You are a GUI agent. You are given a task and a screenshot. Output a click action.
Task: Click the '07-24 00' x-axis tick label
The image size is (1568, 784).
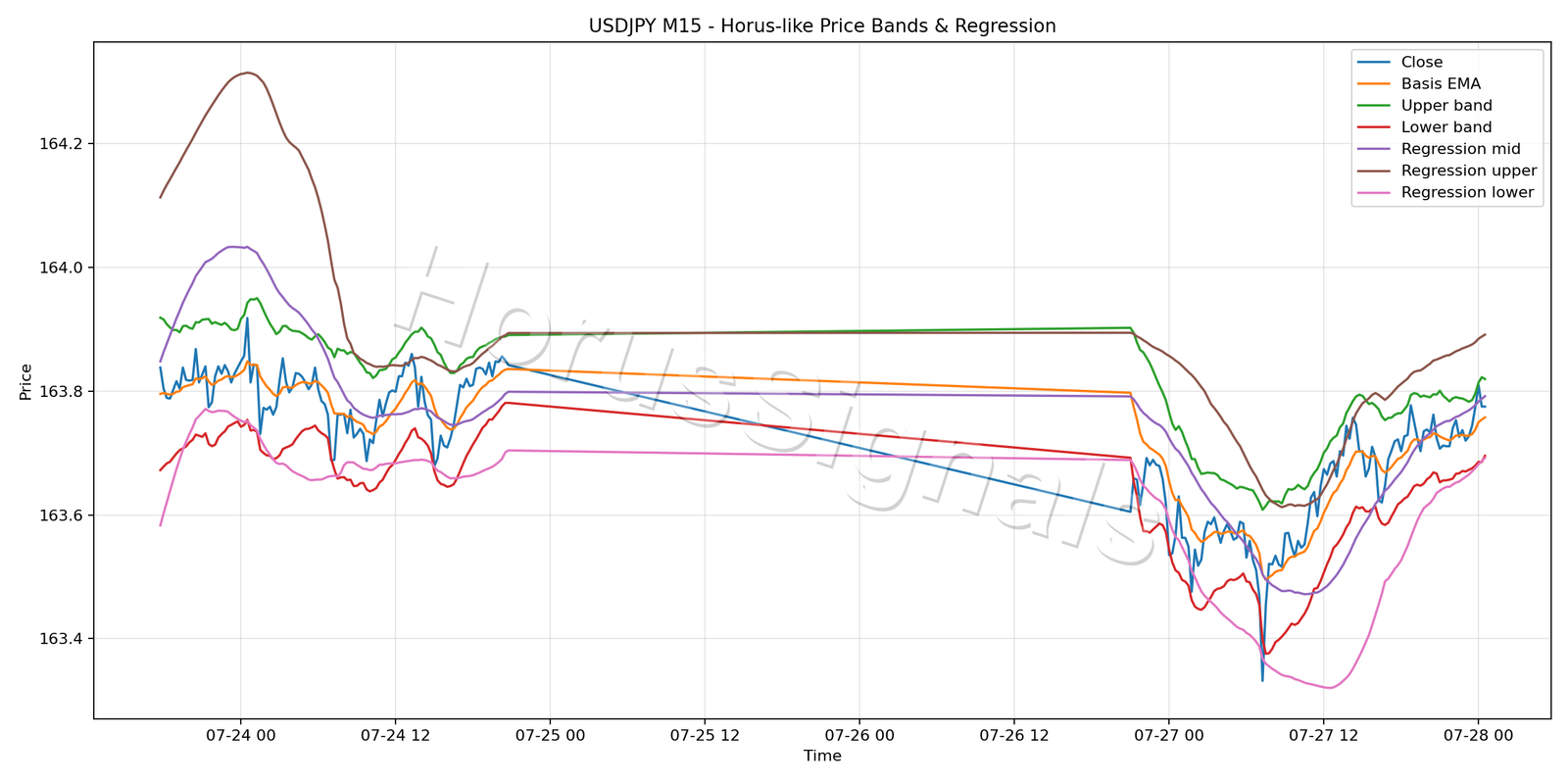[241, 735]
